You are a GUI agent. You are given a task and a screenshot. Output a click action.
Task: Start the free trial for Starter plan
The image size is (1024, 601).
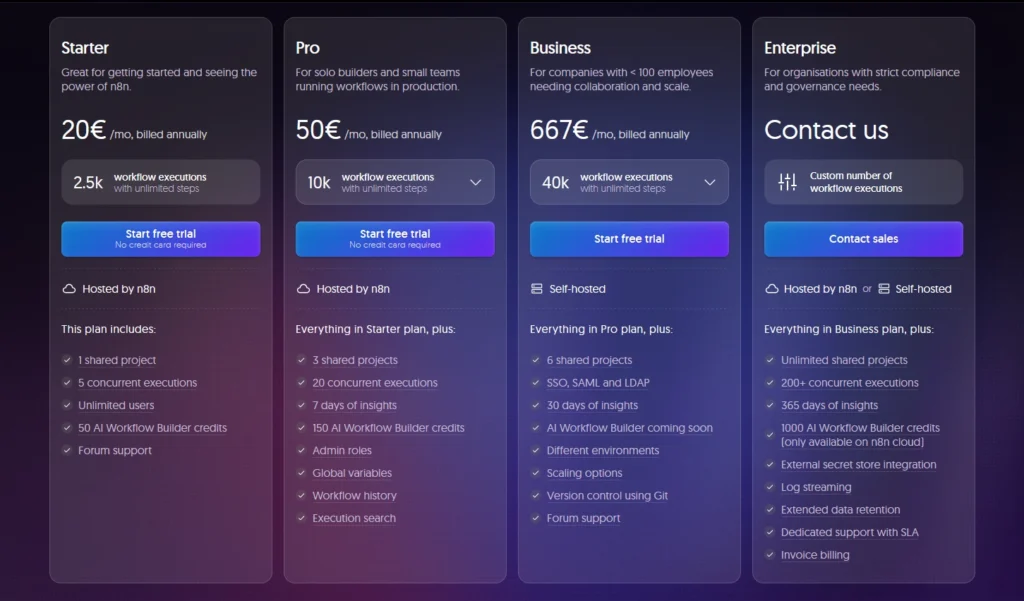click(x=161, y=239)
